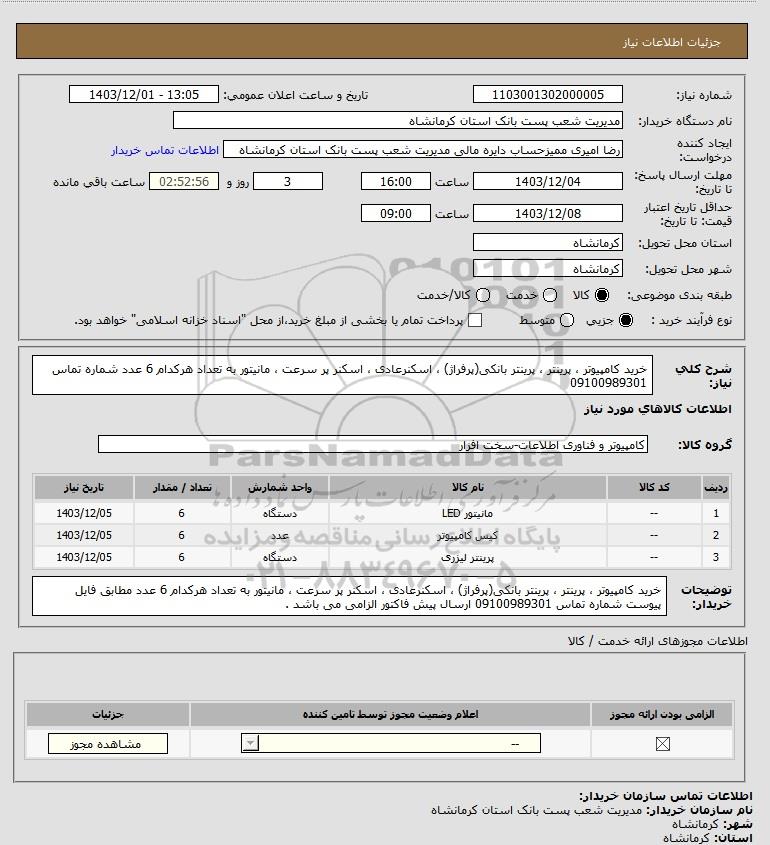Click the توضیحات خریدار text box
The image size is (770, 845).
tap(349, 596)
